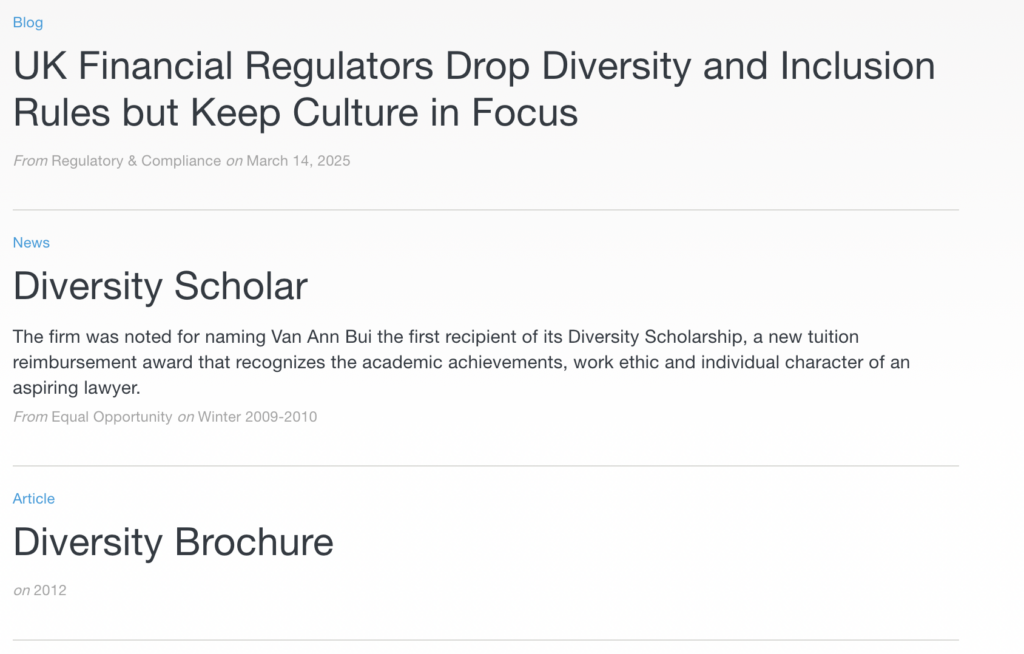Click "From" before Equal Opportunity
The width and height of the screenshot is (1024, 654).
point(31,417)
